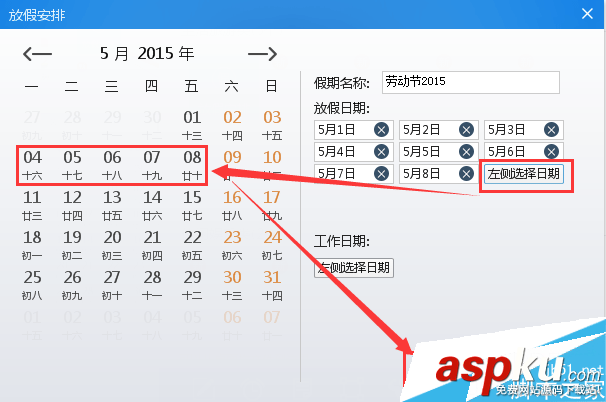Select Saturday May 23 in the calendar

[232, 245]
